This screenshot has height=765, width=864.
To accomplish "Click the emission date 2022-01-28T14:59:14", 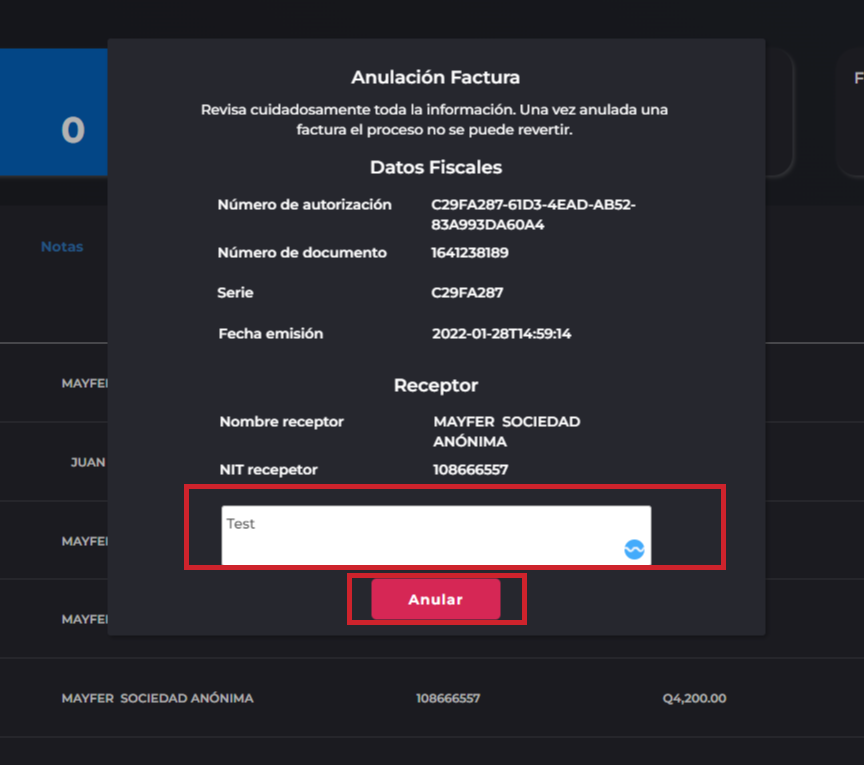I will [x=501, y=333].
